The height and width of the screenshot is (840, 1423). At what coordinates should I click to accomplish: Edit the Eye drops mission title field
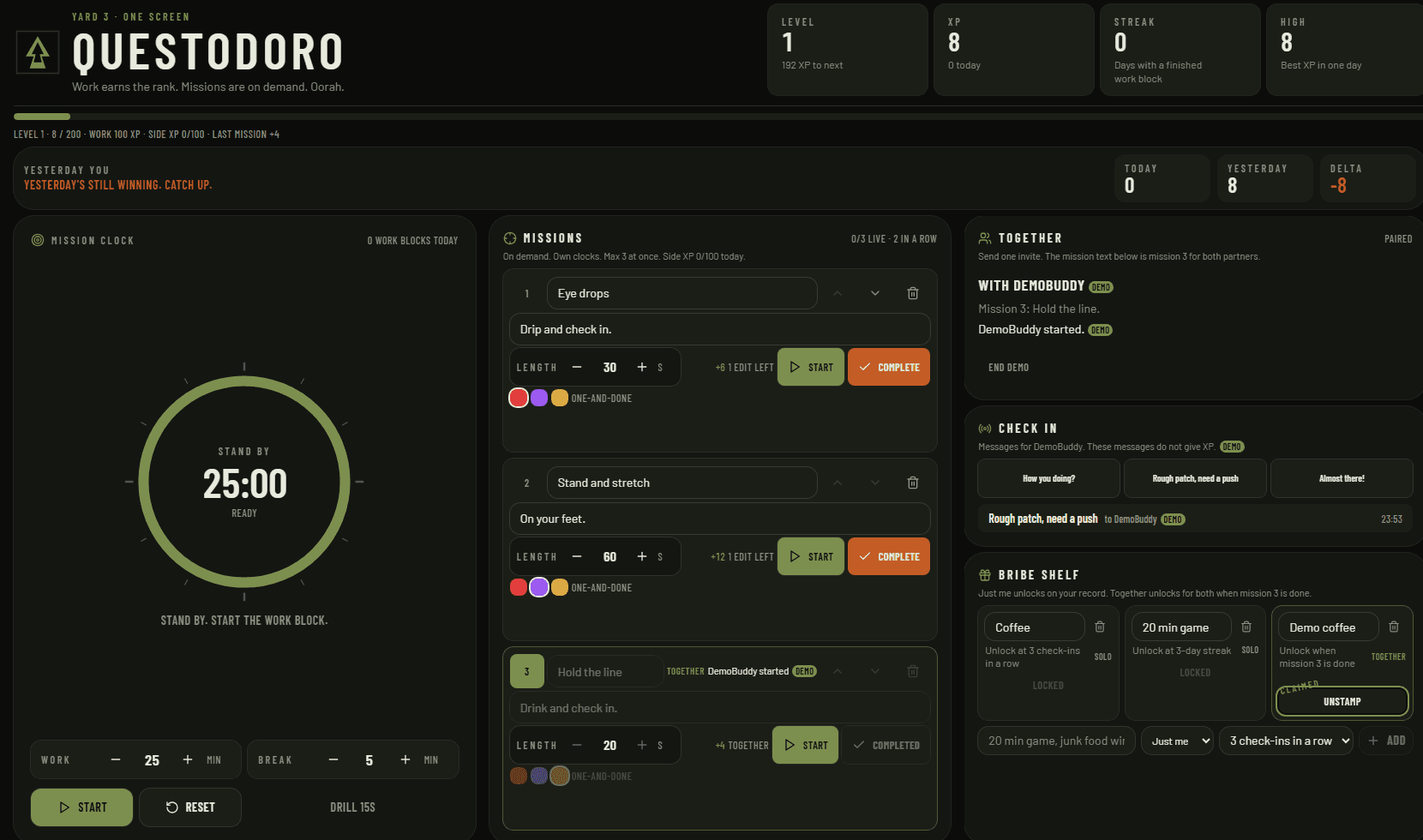[681, 293]
